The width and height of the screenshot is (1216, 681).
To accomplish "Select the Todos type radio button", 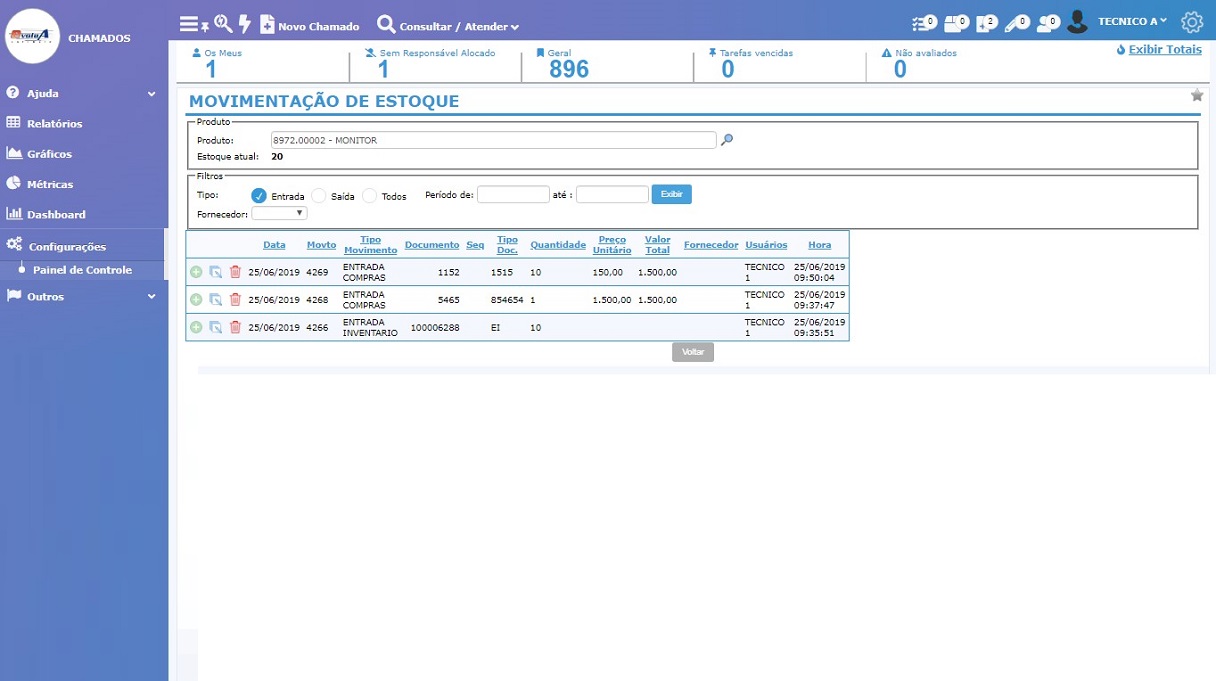I will (x=370, y=196).
